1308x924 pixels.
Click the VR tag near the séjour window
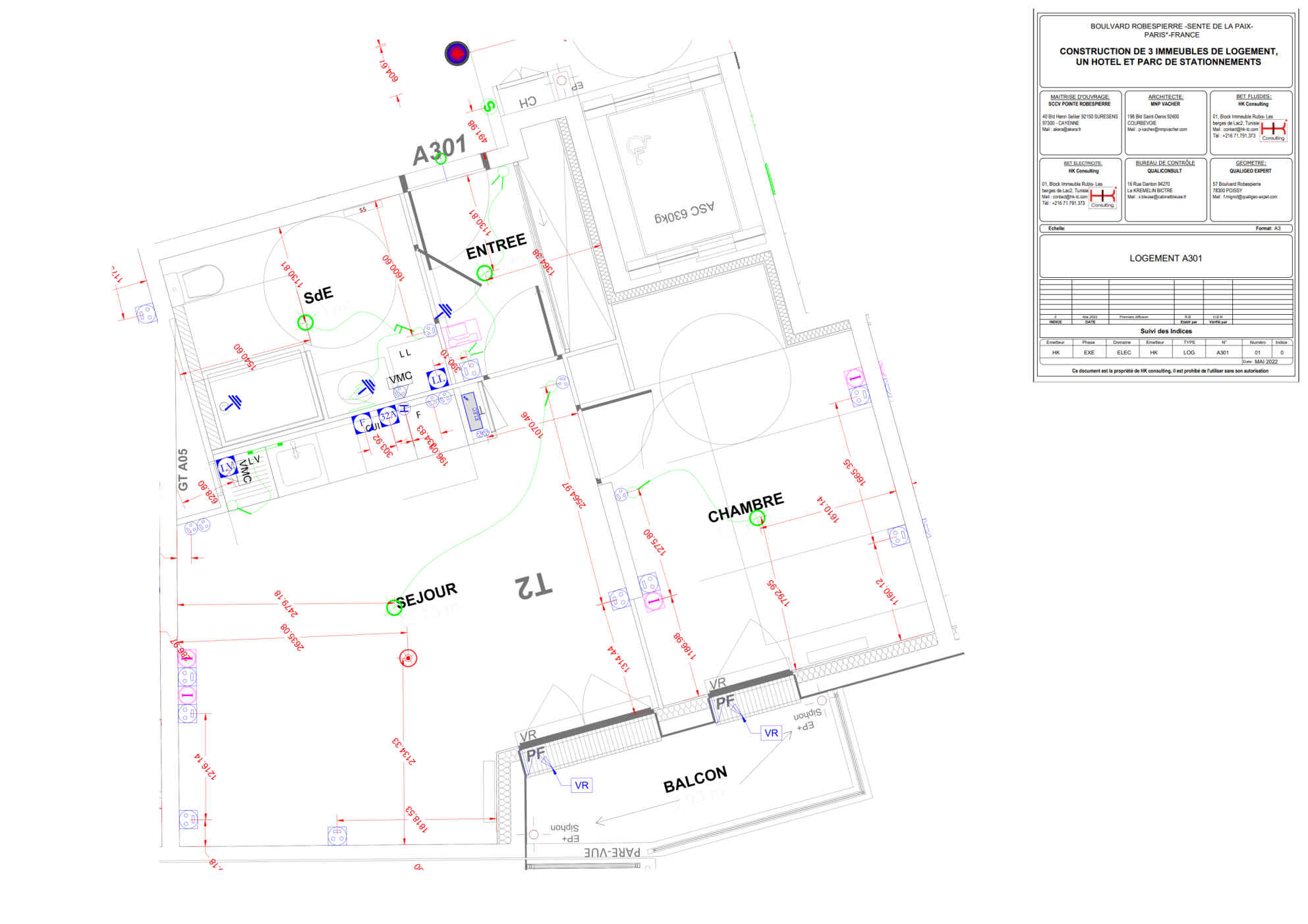[x=581, y=785]
